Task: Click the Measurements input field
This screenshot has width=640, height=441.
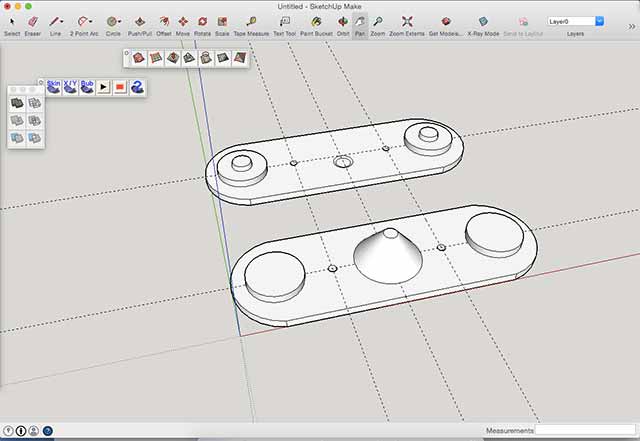Action: (x=585, y=430)
